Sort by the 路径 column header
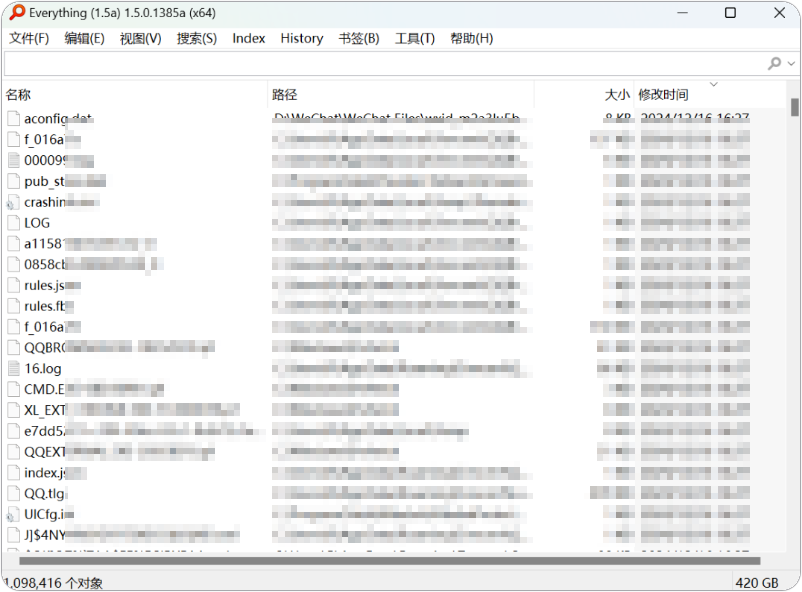Image resolution: width=802 pixels, height=592 pixels. (402, 95)
